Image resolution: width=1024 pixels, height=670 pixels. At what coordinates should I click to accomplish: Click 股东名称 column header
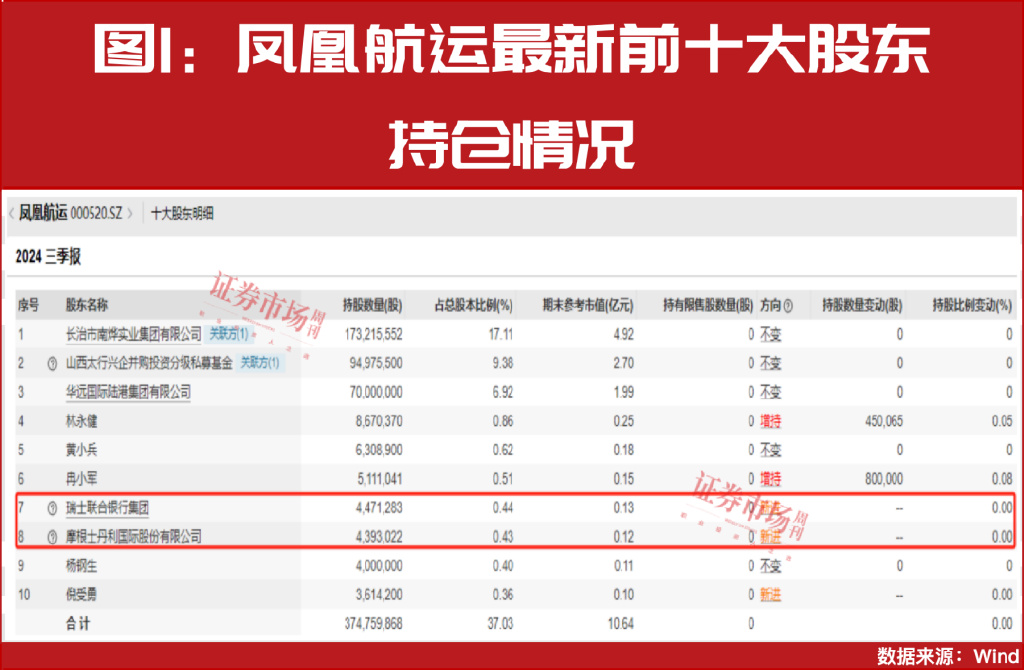[87, 305]
